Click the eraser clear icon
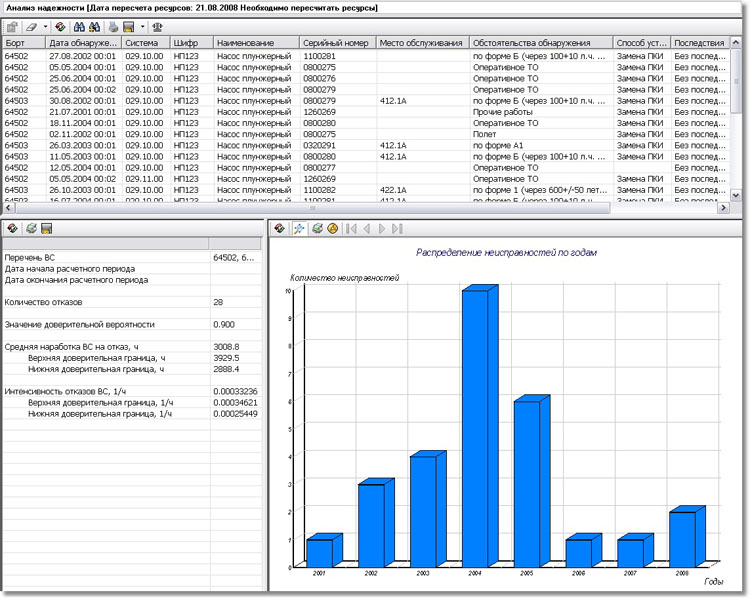Viewport: 750px width, 599px height. tap(31, 27)
